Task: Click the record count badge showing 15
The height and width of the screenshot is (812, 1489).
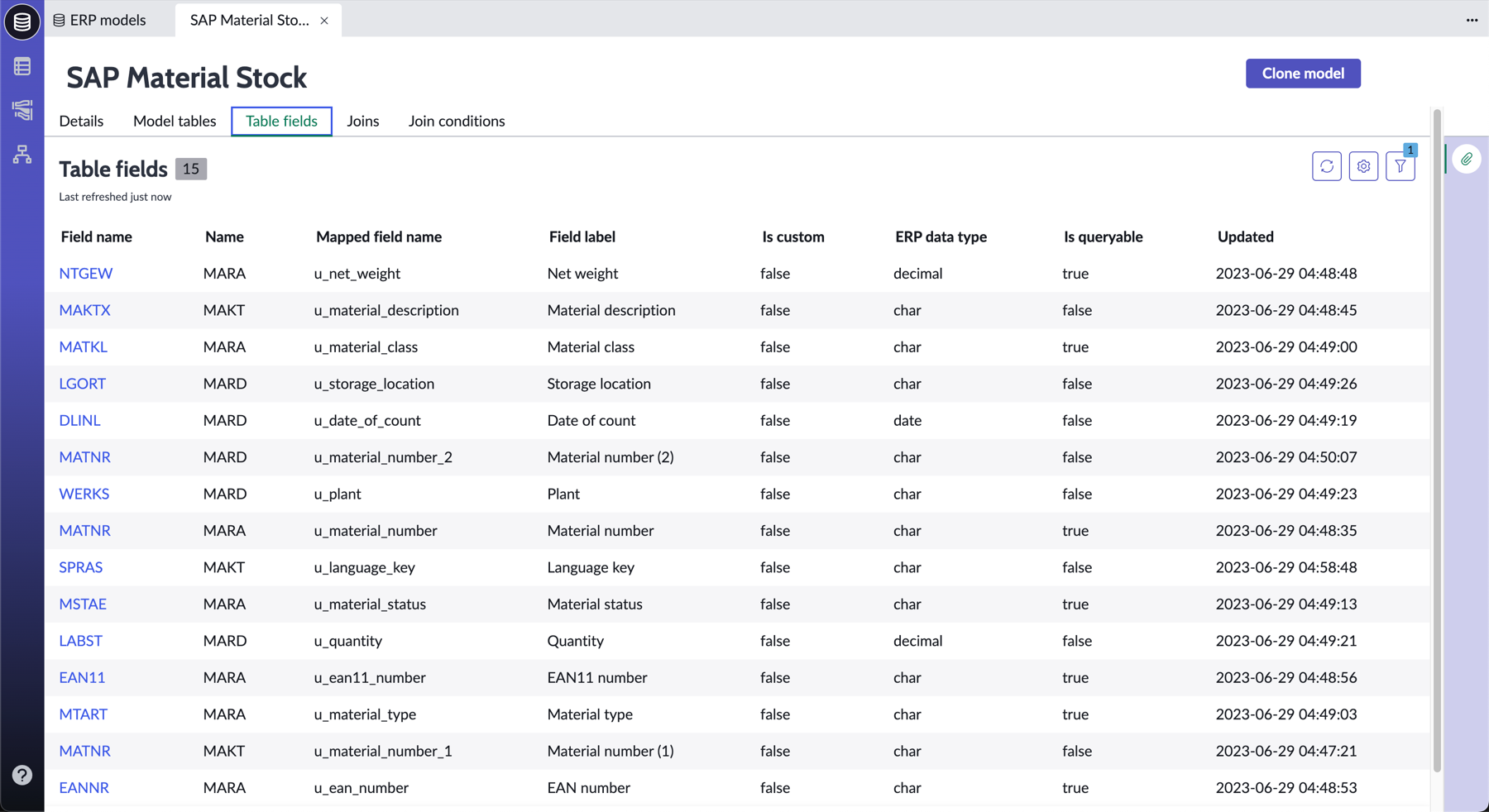Action: coord(191,169)
